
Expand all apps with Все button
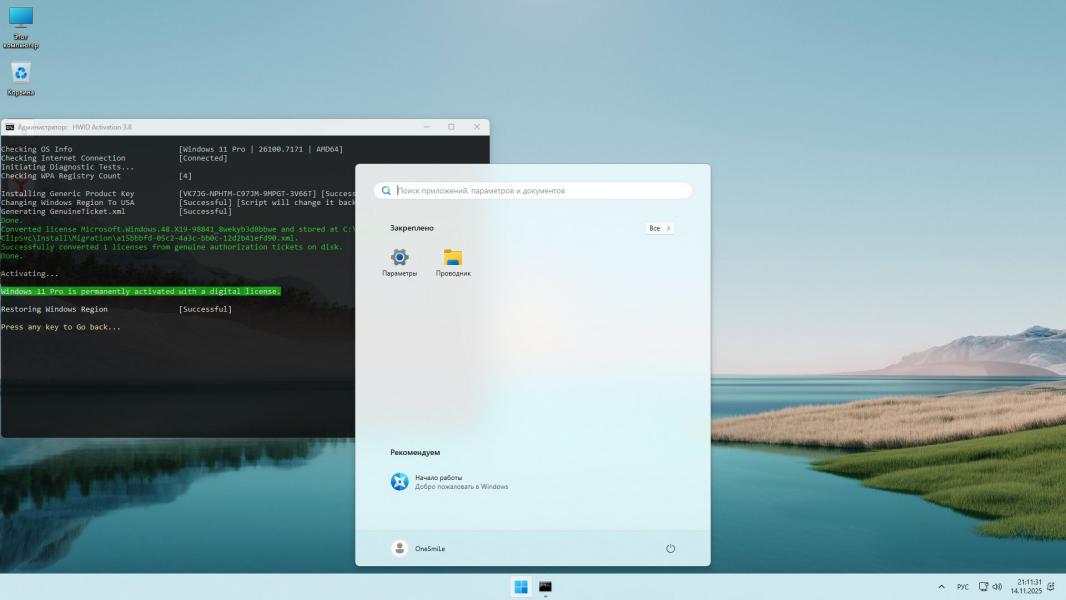(659, 228)
